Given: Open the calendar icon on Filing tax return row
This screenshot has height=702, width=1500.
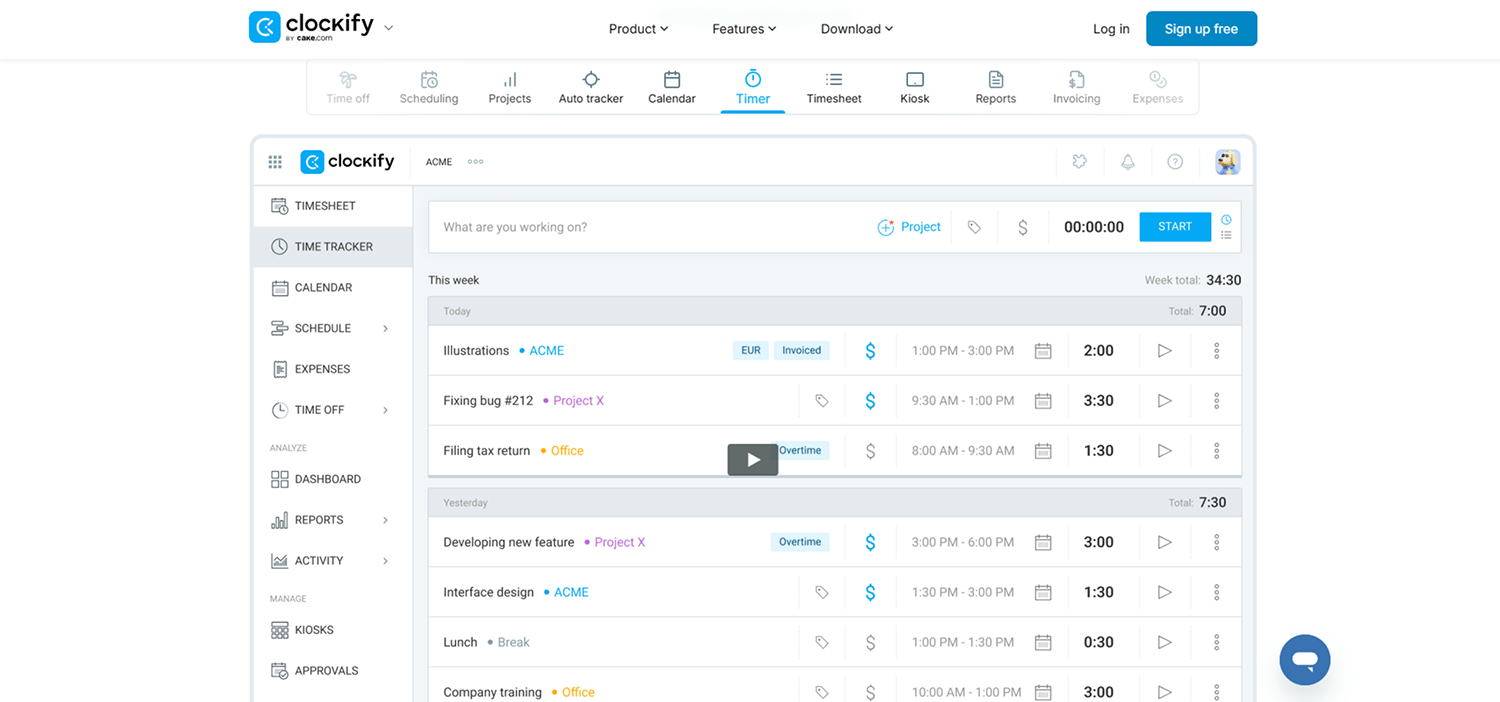Looking at the screenshot, I should (1043, 451).
